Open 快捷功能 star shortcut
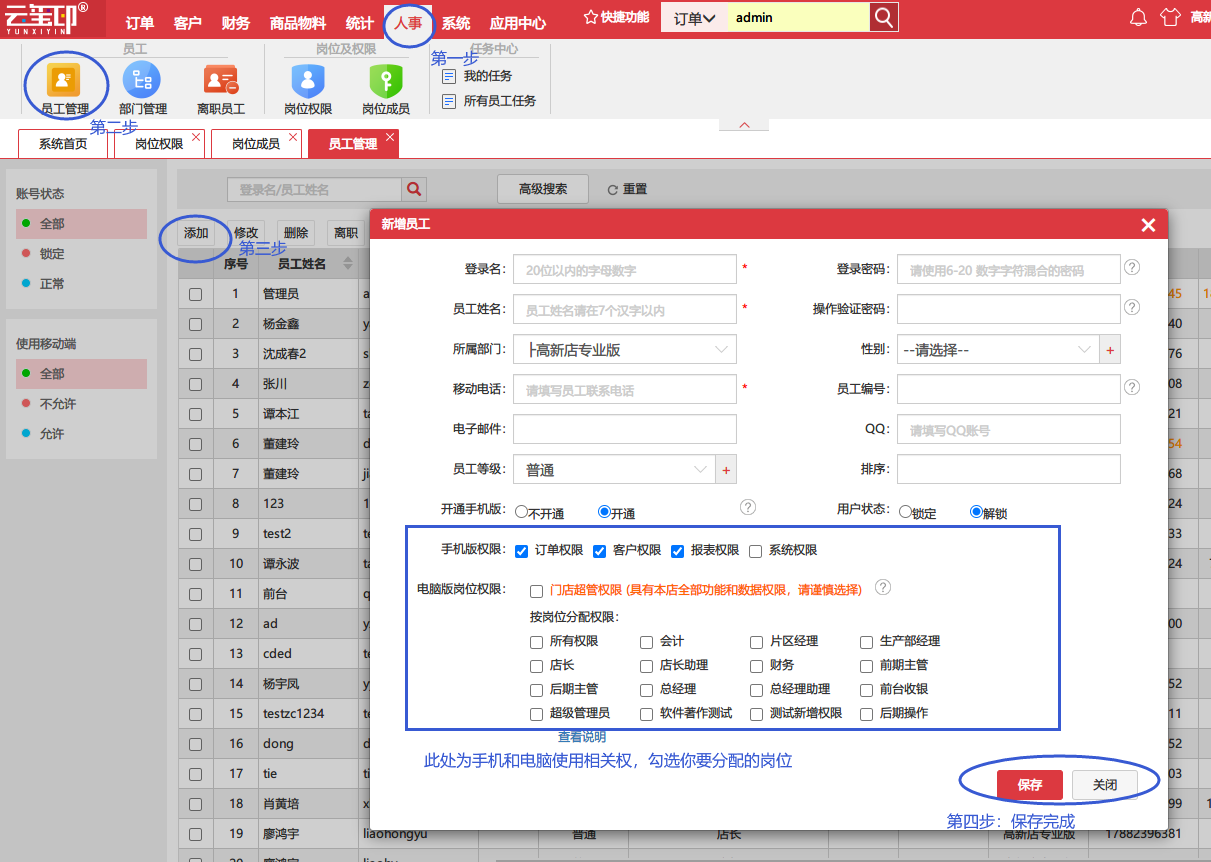Viewport: 1211px width, 862px height. pos(616,17)
